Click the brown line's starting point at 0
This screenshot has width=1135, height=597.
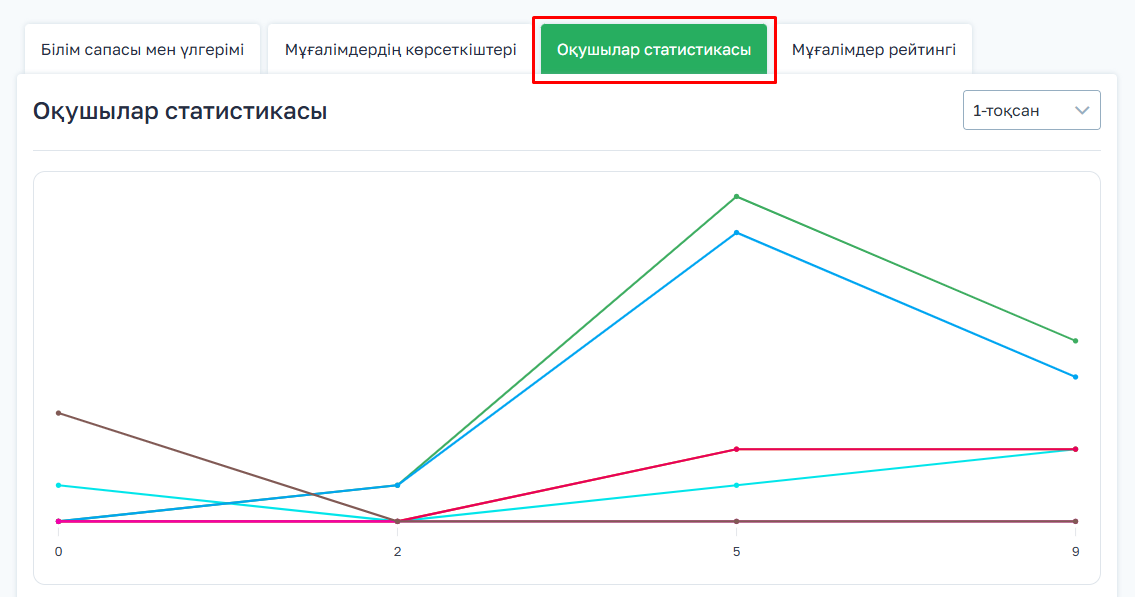pos(59,413)
